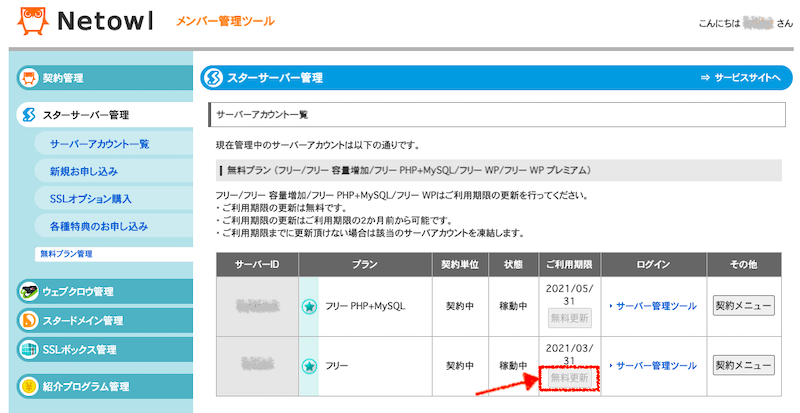Screen dimensions: 800x413
Task: Click the 2021/05/31 expiry date
Action: point(570,295)
